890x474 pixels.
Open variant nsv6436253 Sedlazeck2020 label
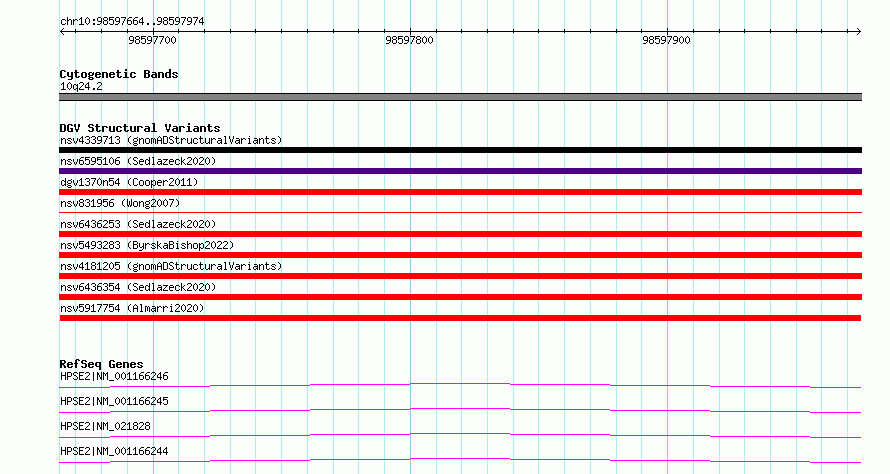tap(138, 224)
